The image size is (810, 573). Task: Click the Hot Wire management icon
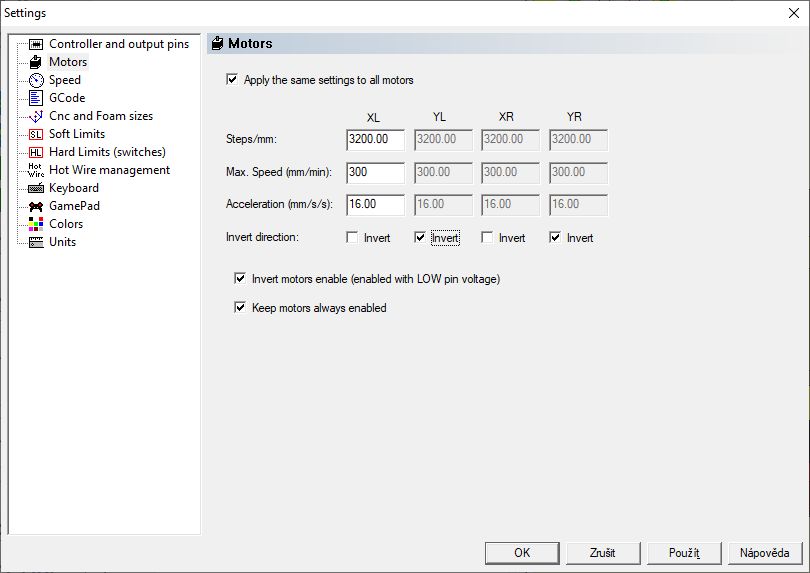point(36,170)
